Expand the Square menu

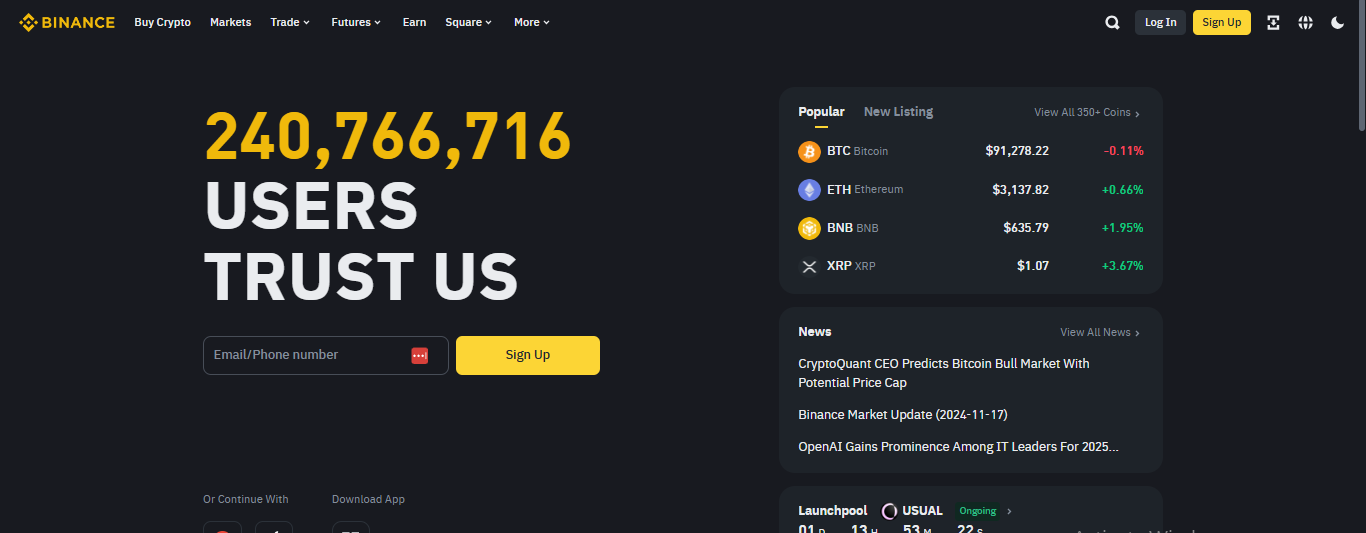[x=469, y=22]
